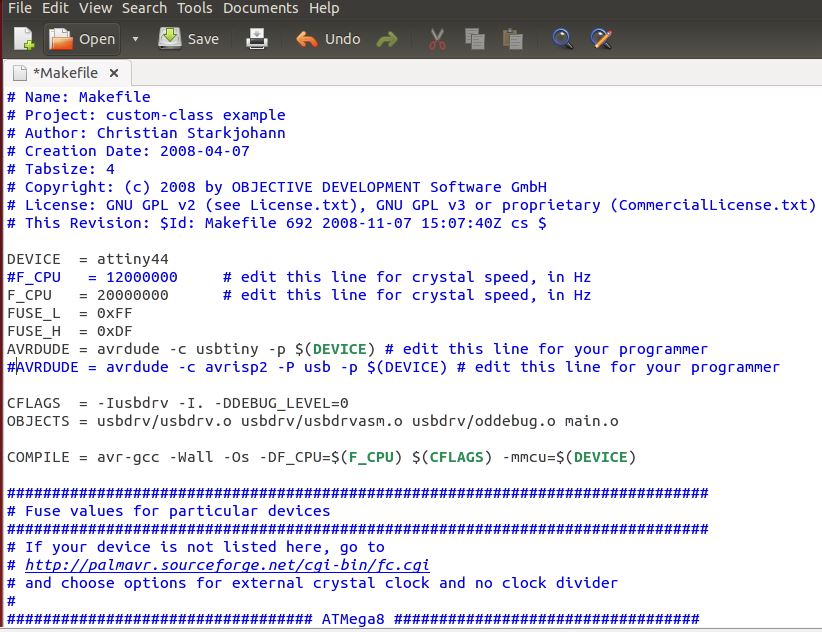Open the File menu
Image resolution: width=822 pixels, height=632 pixels.
point(20,8)
